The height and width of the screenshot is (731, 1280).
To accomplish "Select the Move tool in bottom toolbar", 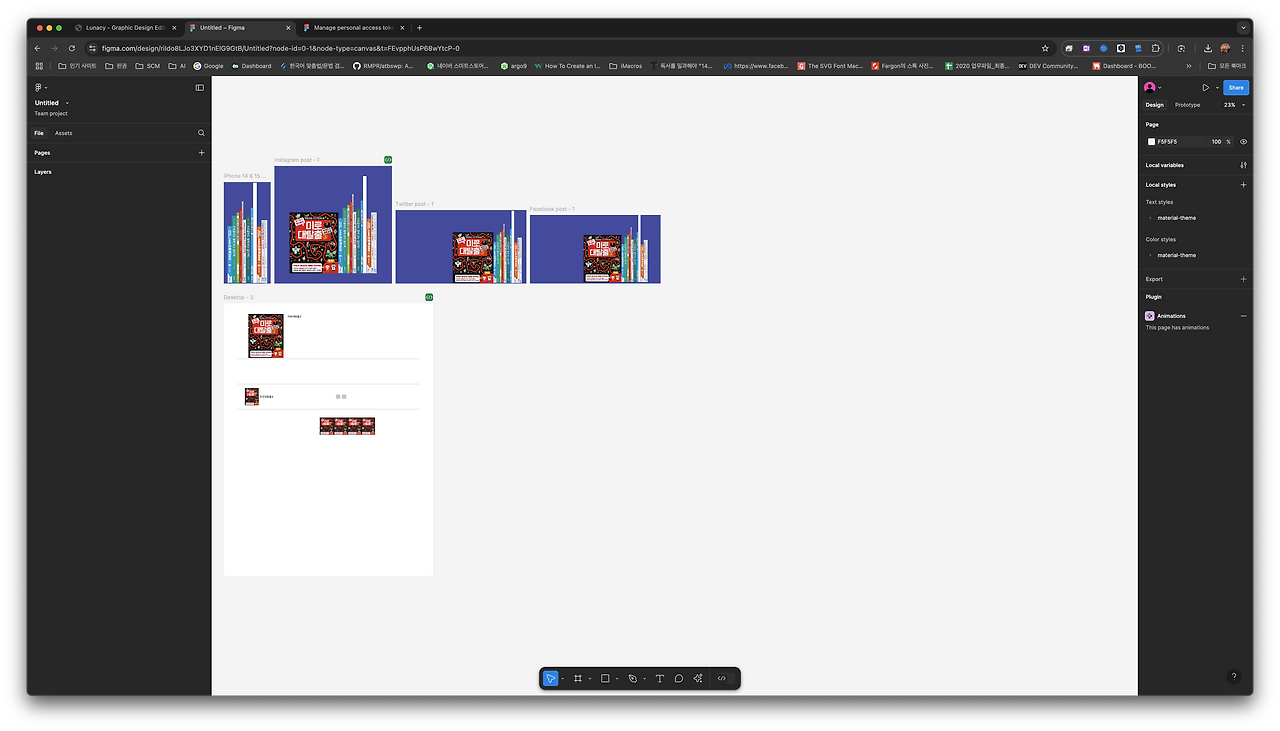I will [550, 678].
